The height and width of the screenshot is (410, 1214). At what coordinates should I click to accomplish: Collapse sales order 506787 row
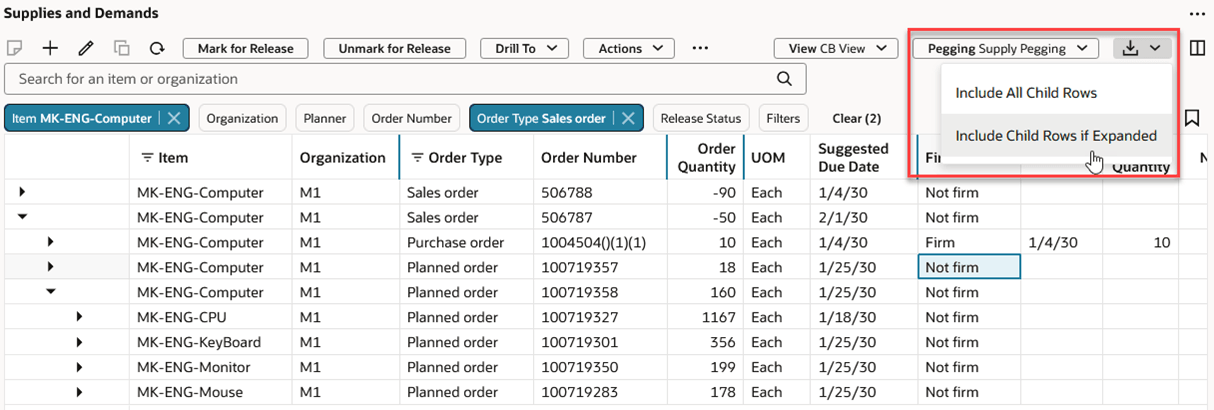[22, 217]
